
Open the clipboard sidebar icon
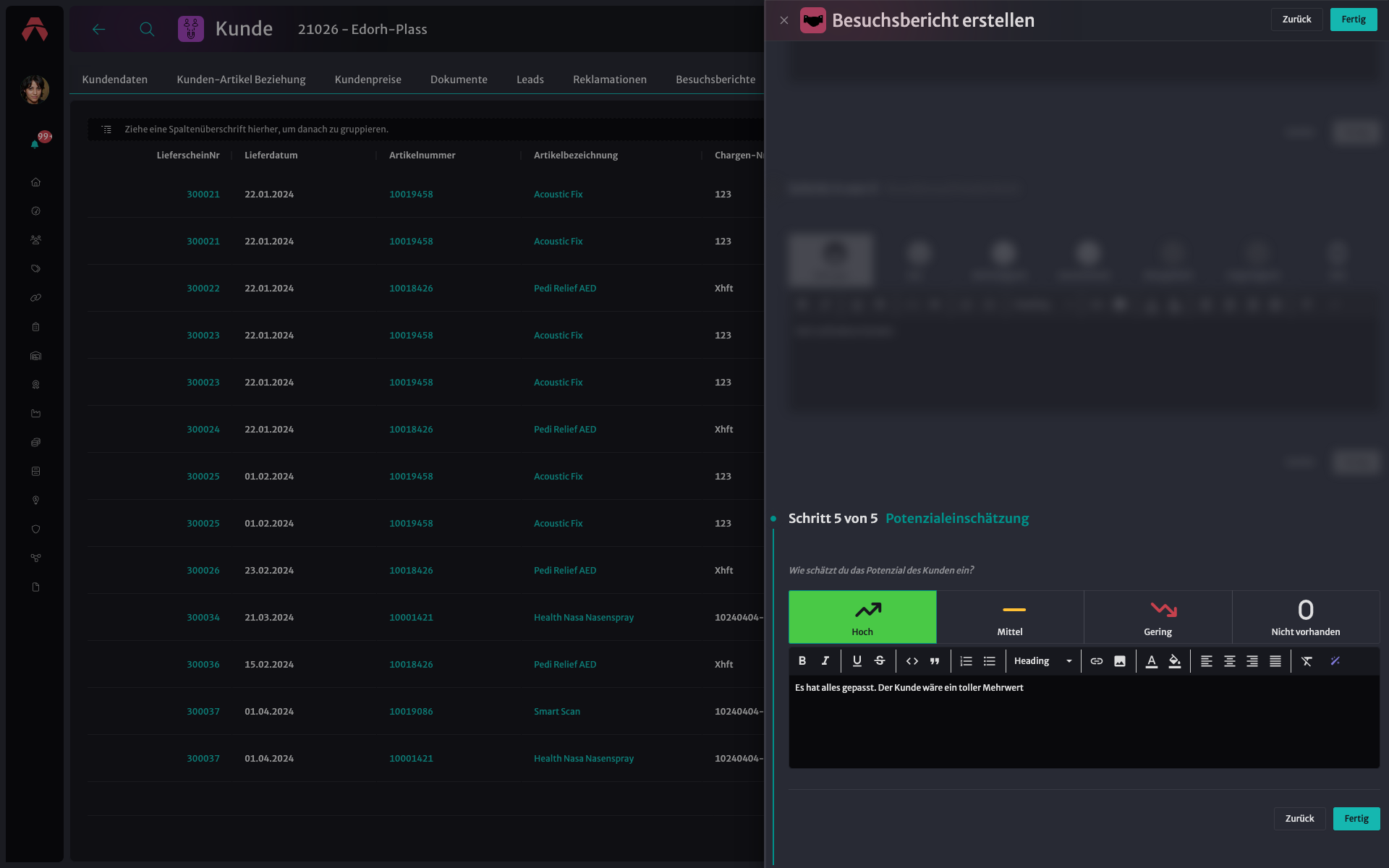(35, 327)
